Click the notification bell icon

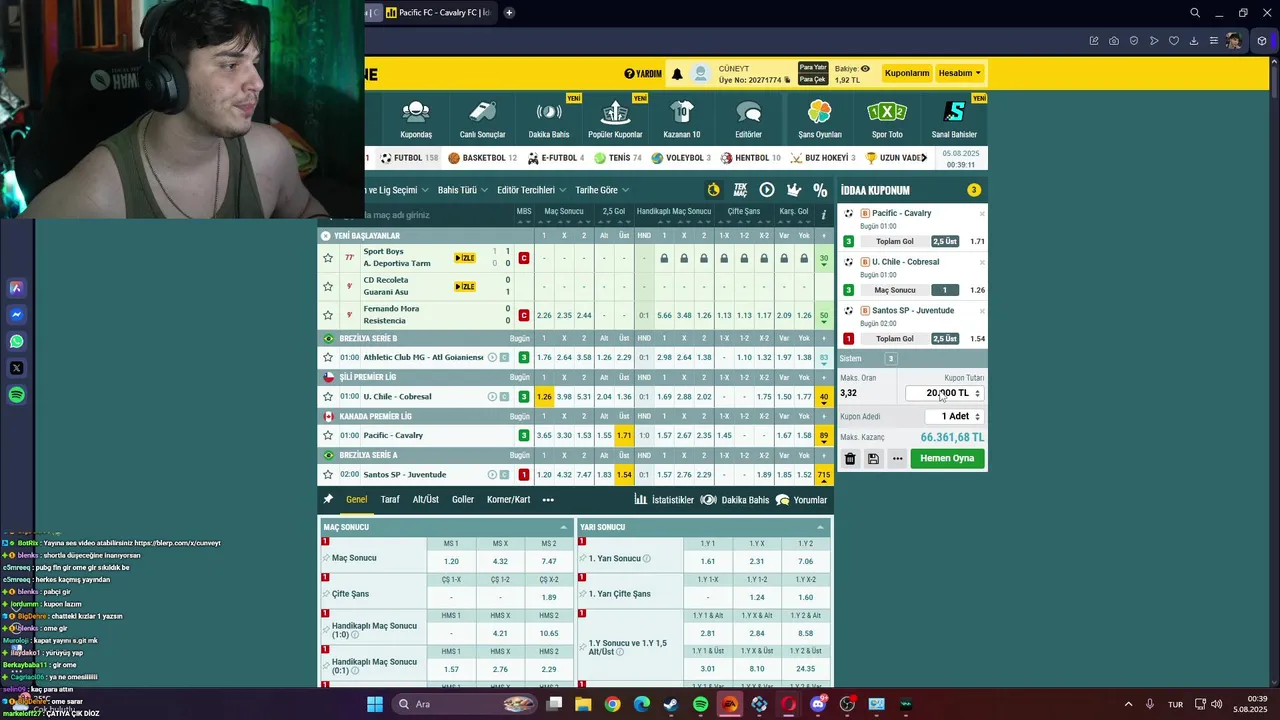pos(677,74)
